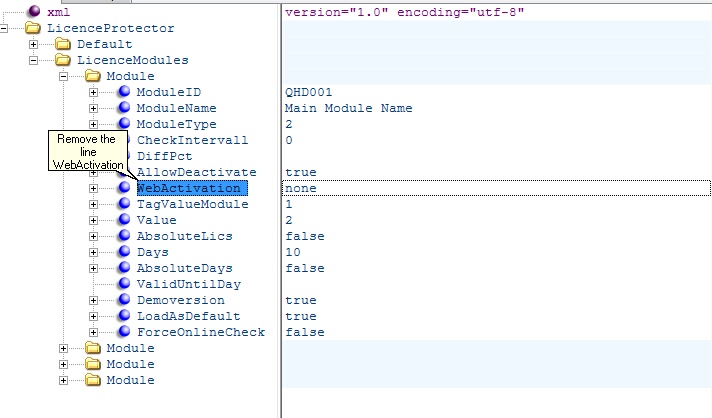Screen dimensions: 712x418
Task: Click the blue sphere icon beside AbsoluteDays
Action: [x=124, y=267]
